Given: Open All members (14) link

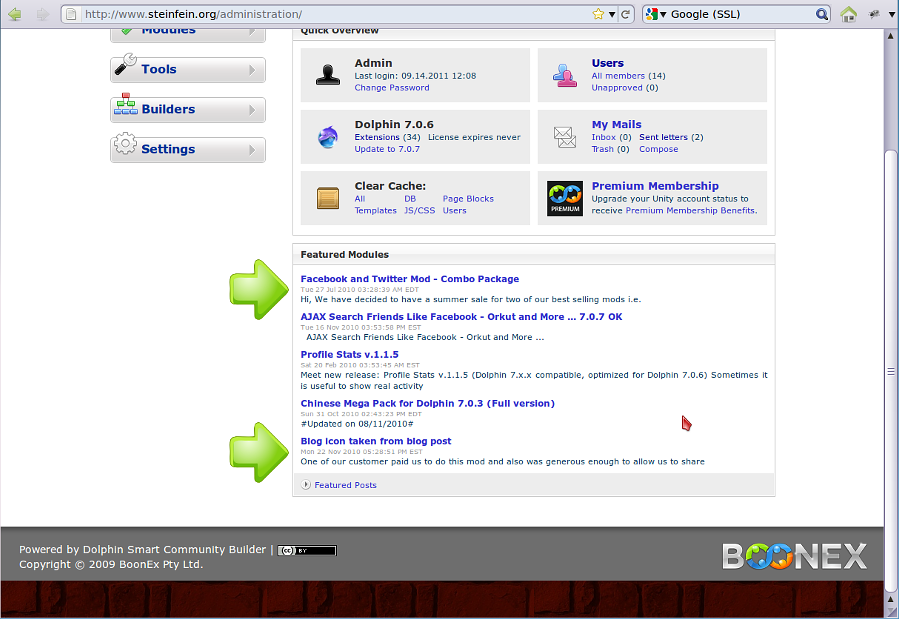Looking at the screenshot, I should click(x=628, y=76).
